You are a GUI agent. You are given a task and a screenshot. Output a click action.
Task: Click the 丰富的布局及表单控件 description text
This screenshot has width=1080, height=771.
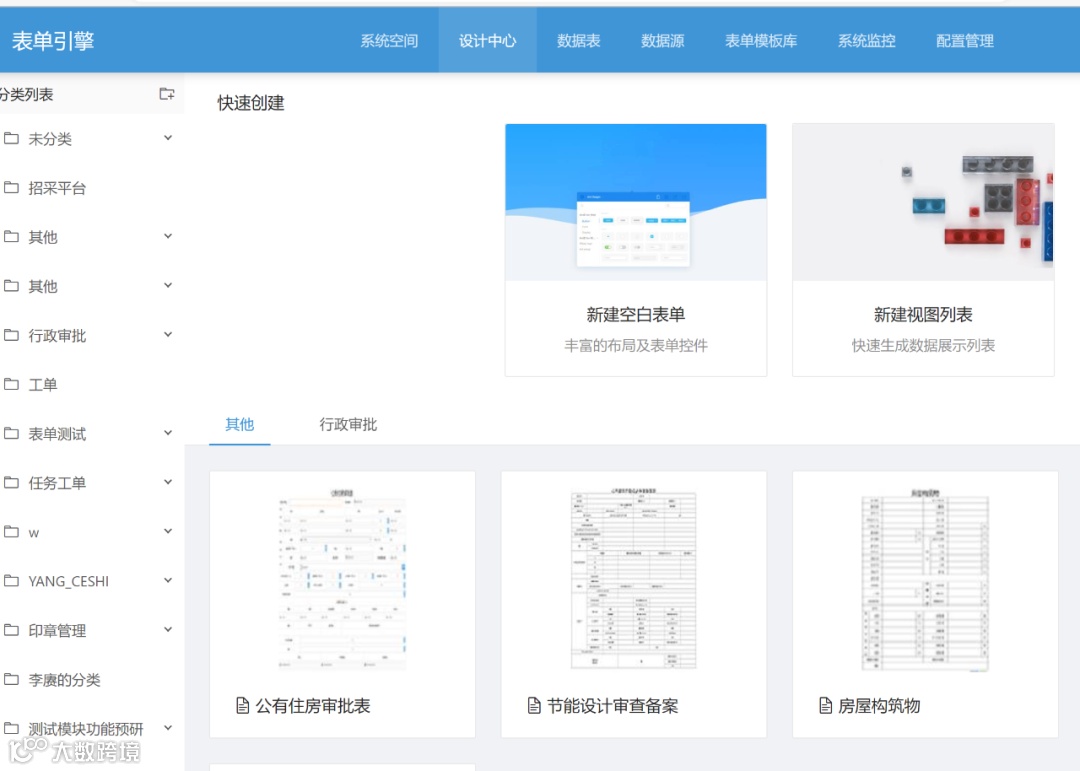[636, 345]
